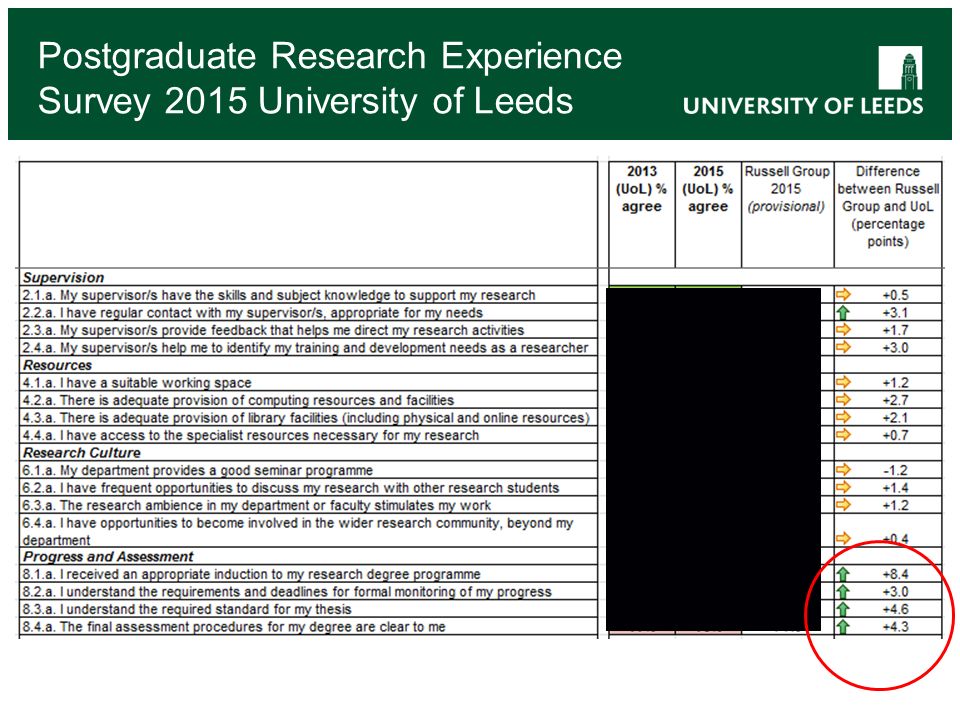
Task: Click the orange arrow icon in row 4.4.a
Action: tap(843, 435)
